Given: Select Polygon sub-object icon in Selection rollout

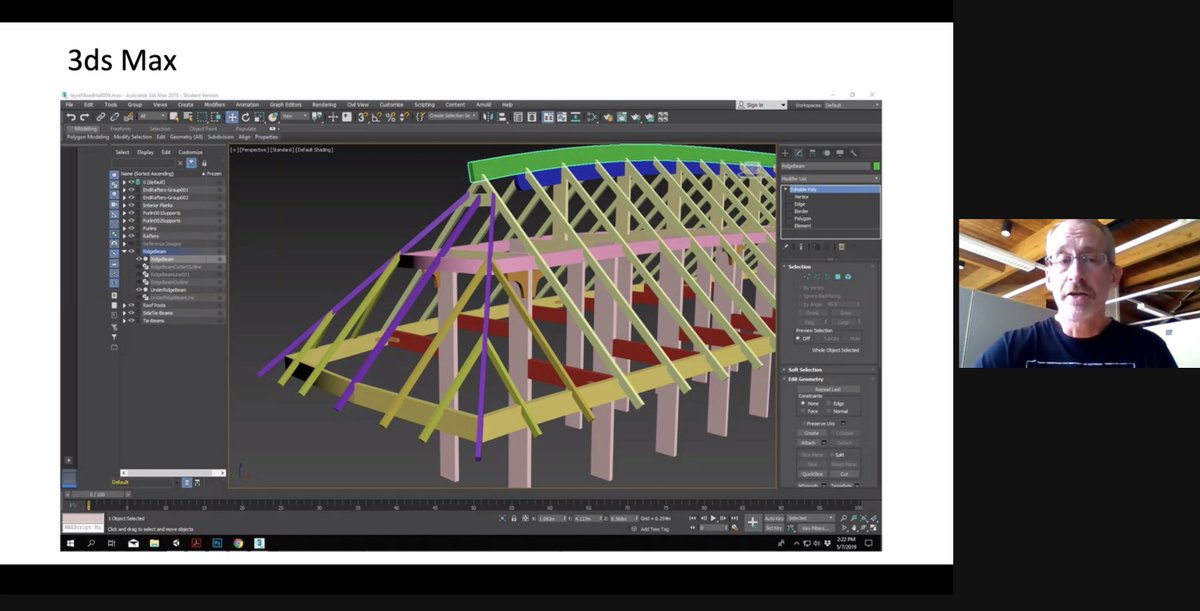Looking at the screenshot, I should click(837, 277).
